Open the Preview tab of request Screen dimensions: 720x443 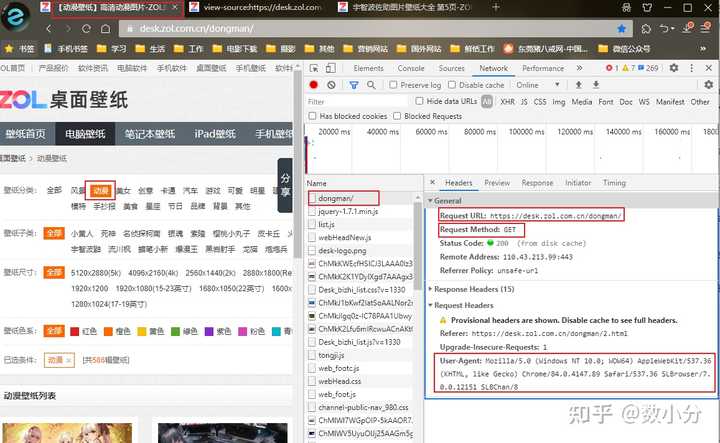(x=497, y=183)
